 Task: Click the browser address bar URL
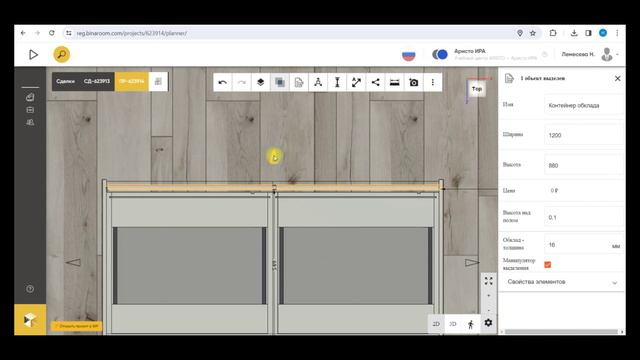point(131,33)
